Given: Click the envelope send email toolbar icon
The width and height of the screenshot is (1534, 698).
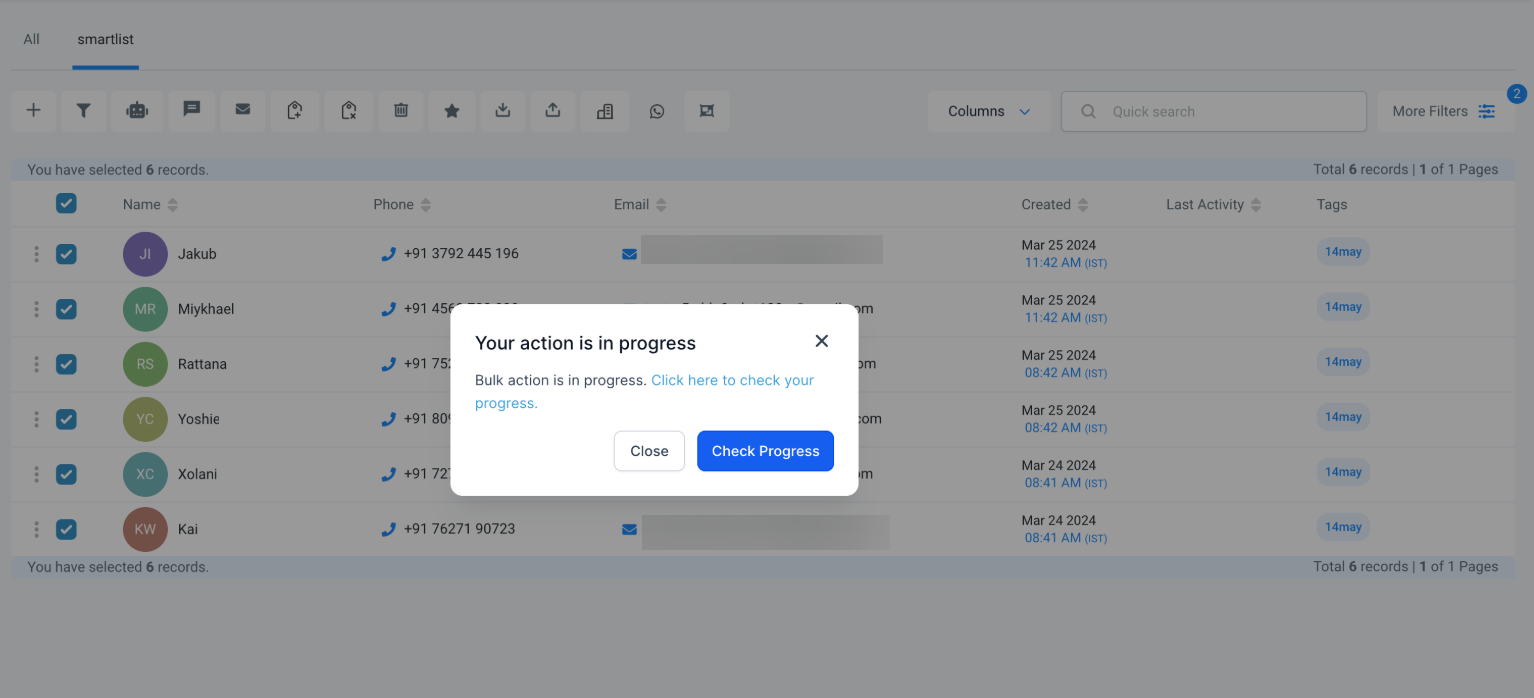Looking at the screenshot, I should point(243,111).
